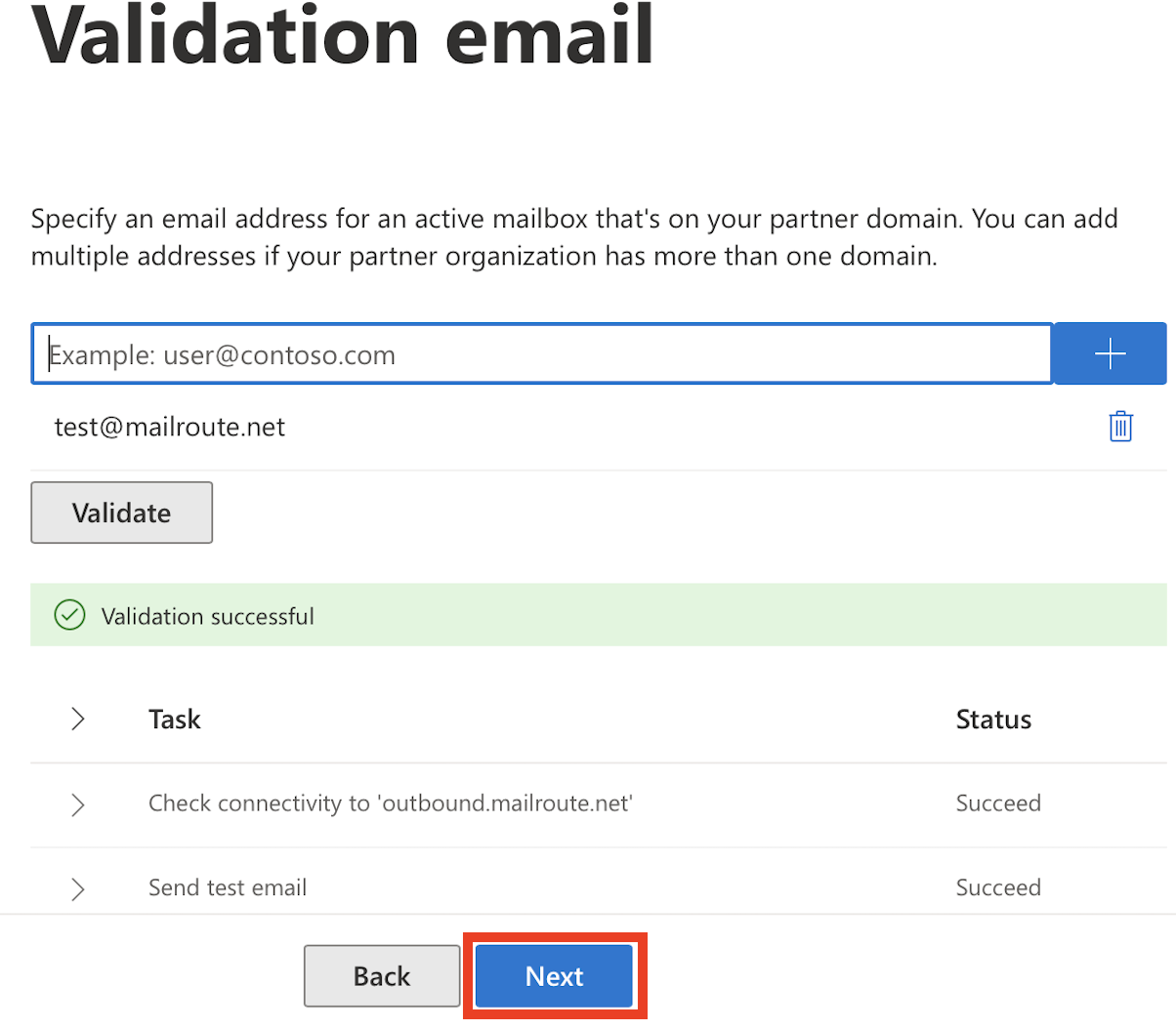
Task: Delete test@mailroute.net using the trash icon
Action: pyautogui.click(x=1120, y=427)
